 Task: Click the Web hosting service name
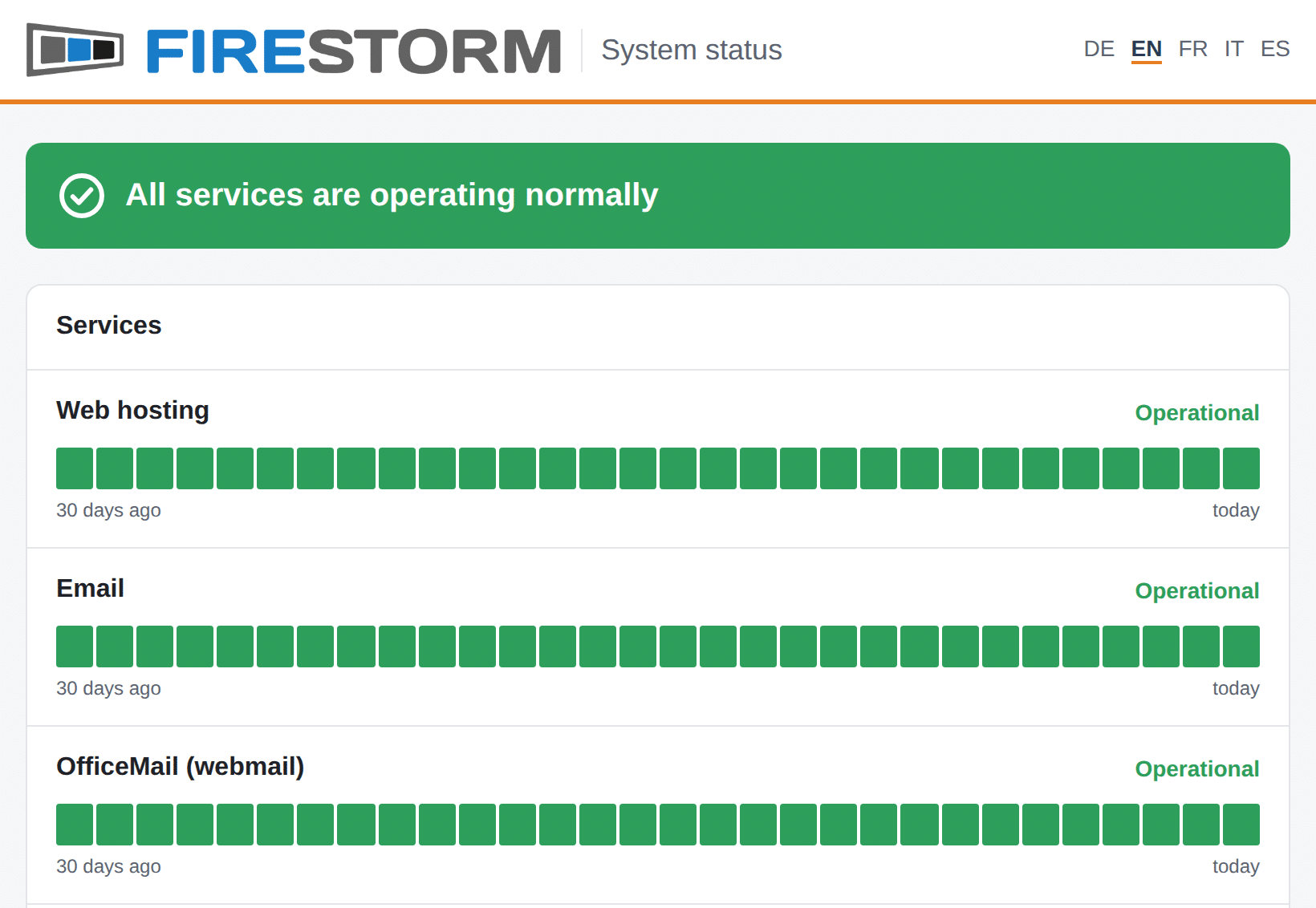[x=132, y=410]
